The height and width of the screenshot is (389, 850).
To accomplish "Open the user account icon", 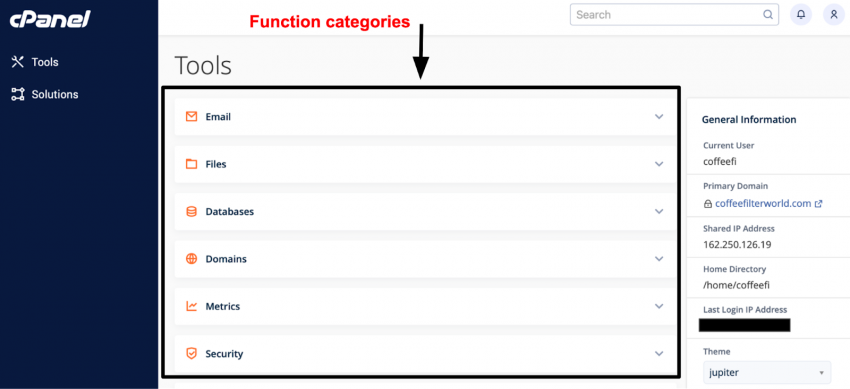I will (834, 15).
